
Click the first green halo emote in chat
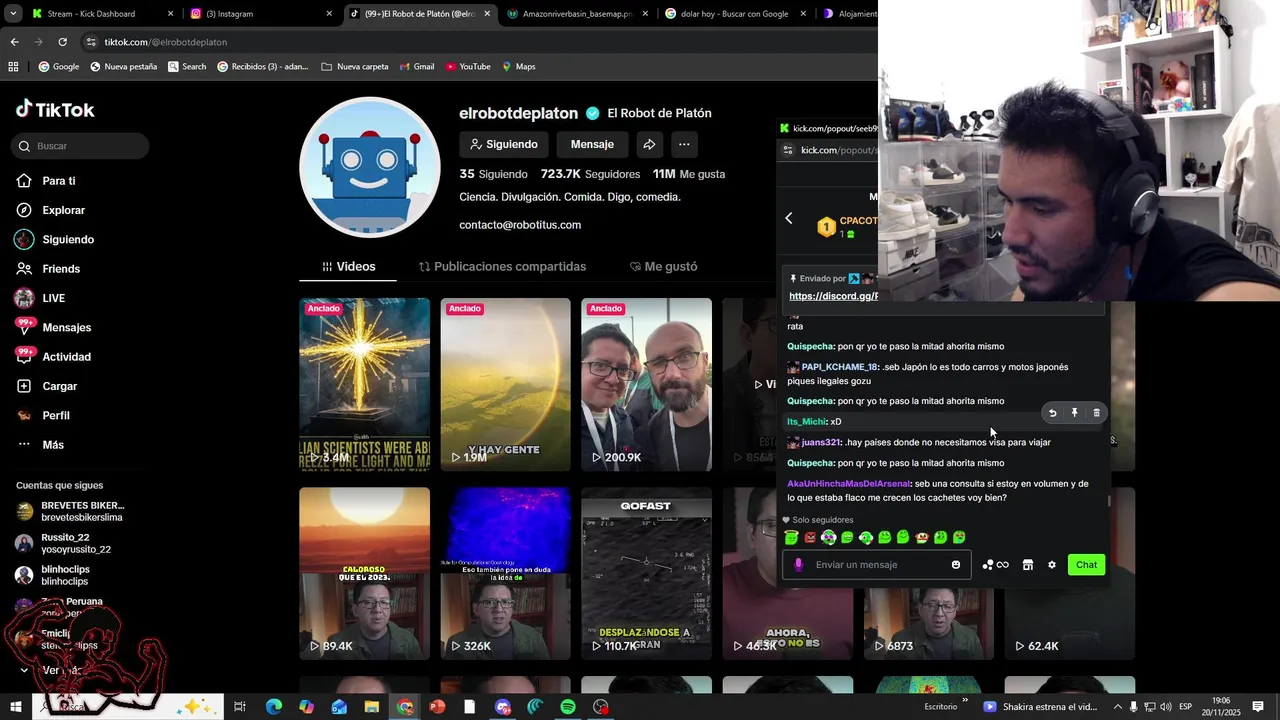click(x=791, y=538)
